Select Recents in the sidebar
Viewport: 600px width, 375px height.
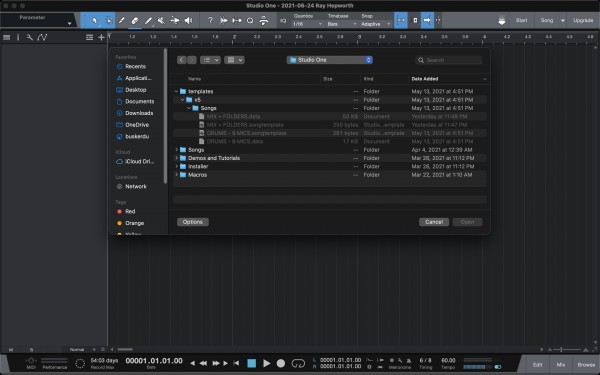click(x=135, y=66)
